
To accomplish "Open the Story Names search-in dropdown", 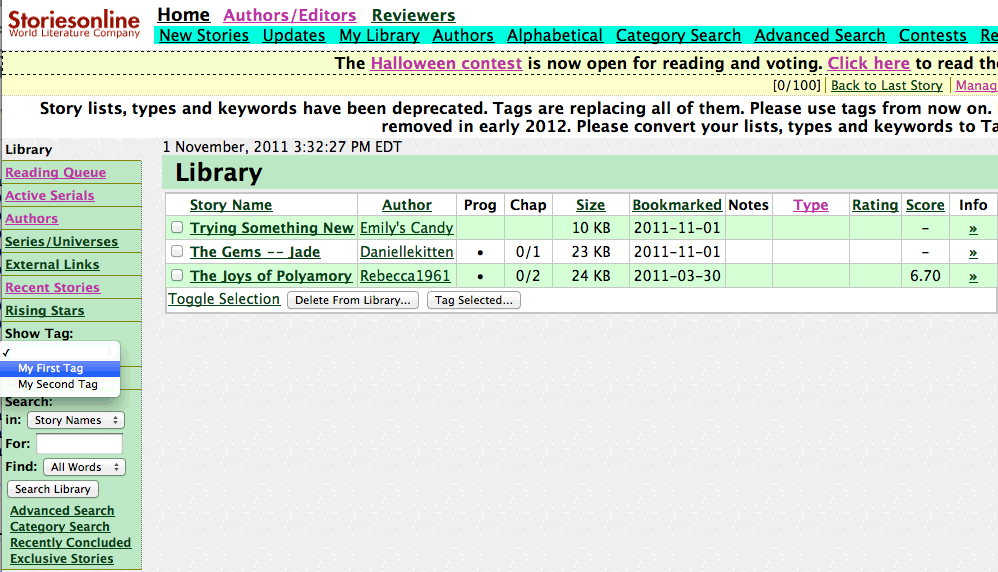I will click(76, 420).
